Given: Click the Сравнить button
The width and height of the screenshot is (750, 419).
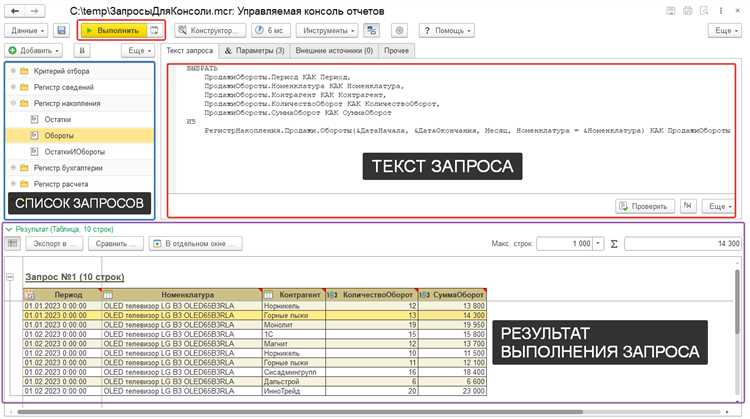Looking at the screenshot, I should [115, 243].
